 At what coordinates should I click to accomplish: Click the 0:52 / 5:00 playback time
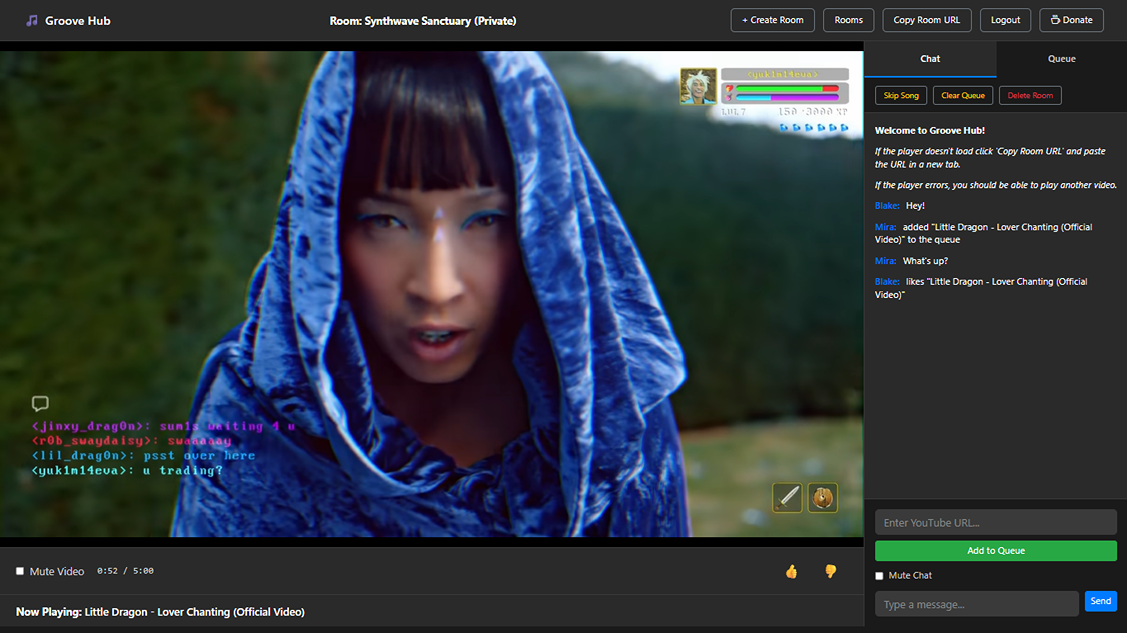coord(125,571)
